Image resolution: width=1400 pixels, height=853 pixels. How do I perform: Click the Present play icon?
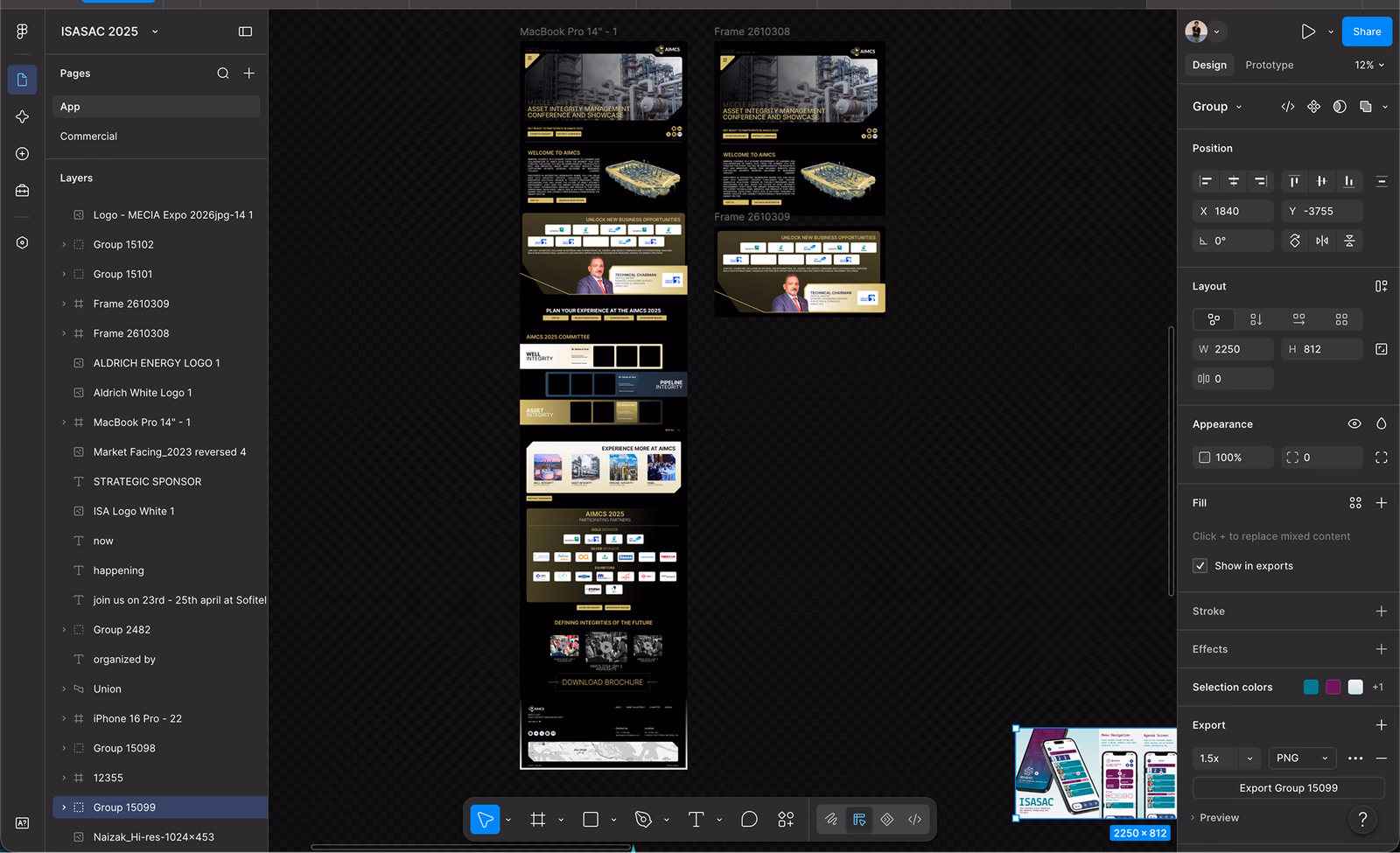1308,31
